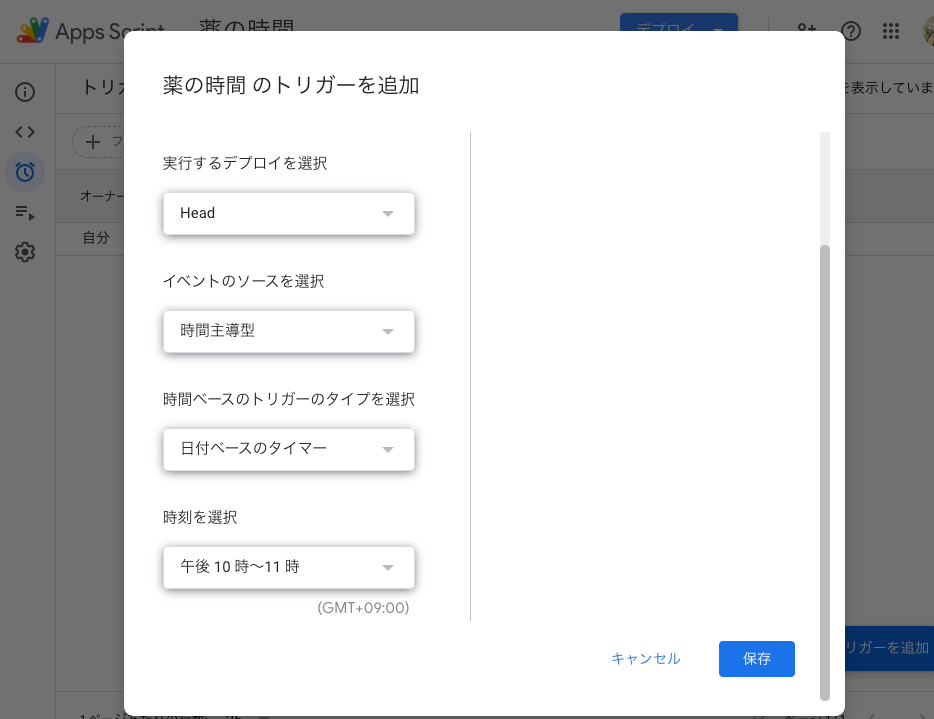Open Project Settings gear icon
The image size is (934, 719).
tap(25, 252)
